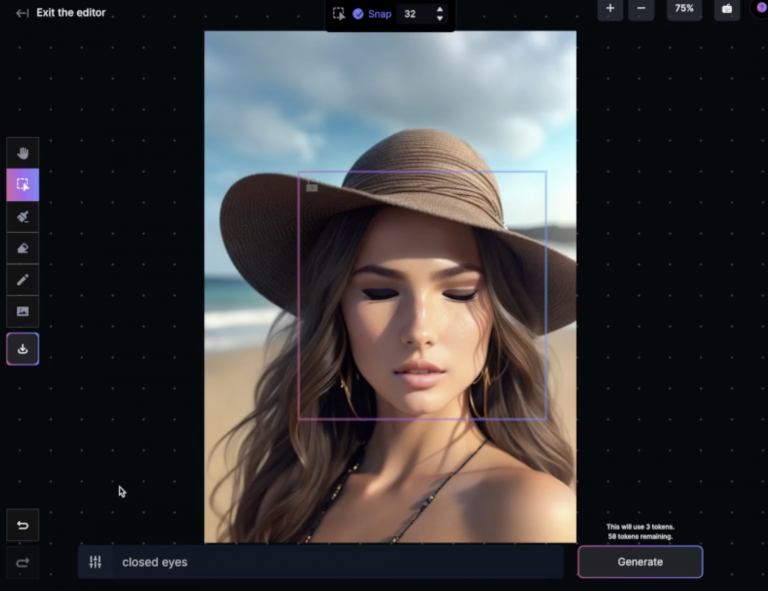Image resolution: width=768 pixels, height=591 pixels.
Task: Redo the last action
Action: [22, 563]
